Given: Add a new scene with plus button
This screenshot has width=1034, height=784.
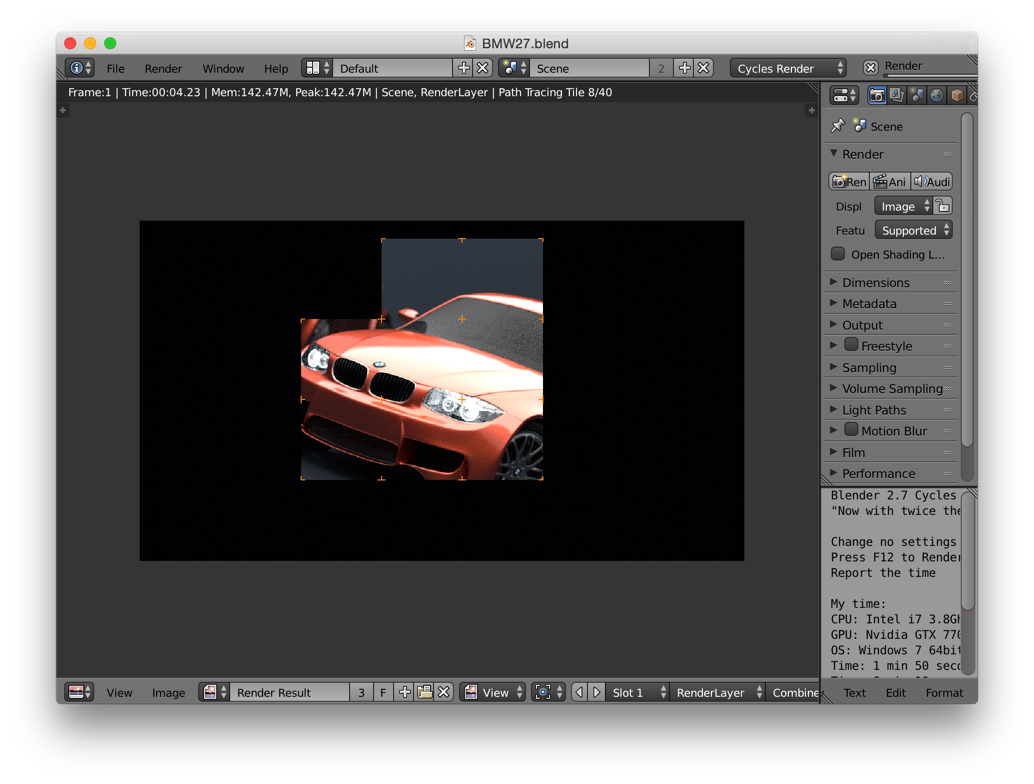Looking at the screenshot, I should tap(685, 68).
